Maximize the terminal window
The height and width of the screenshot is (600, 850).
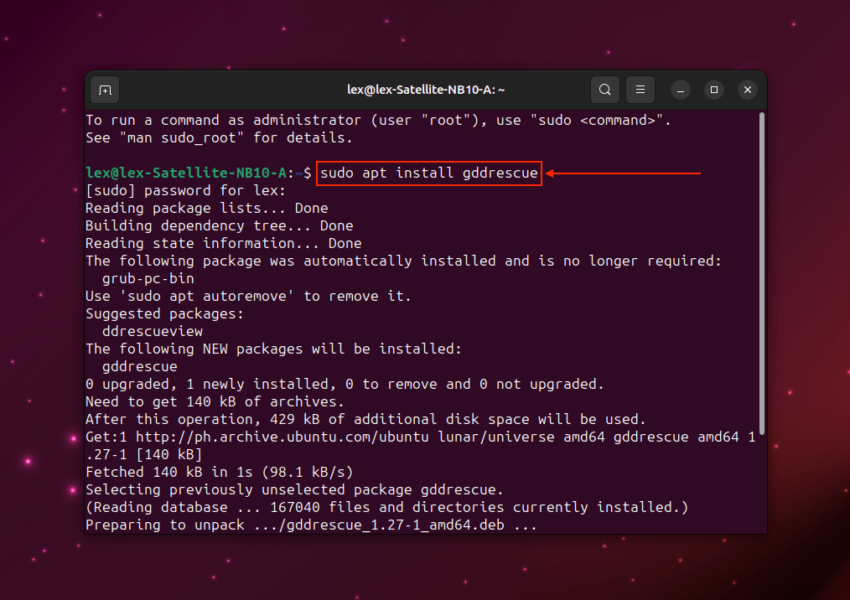pos(713,89)
